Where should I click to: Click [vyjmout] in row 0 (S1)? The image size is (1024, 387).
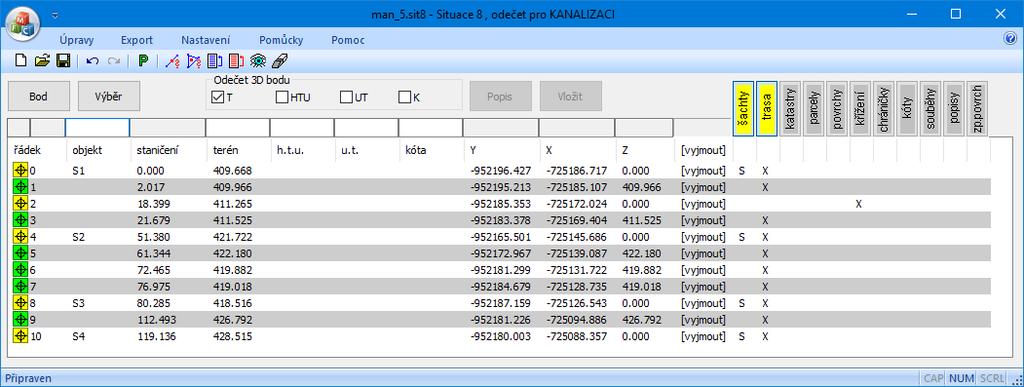[x=703, y=171]
